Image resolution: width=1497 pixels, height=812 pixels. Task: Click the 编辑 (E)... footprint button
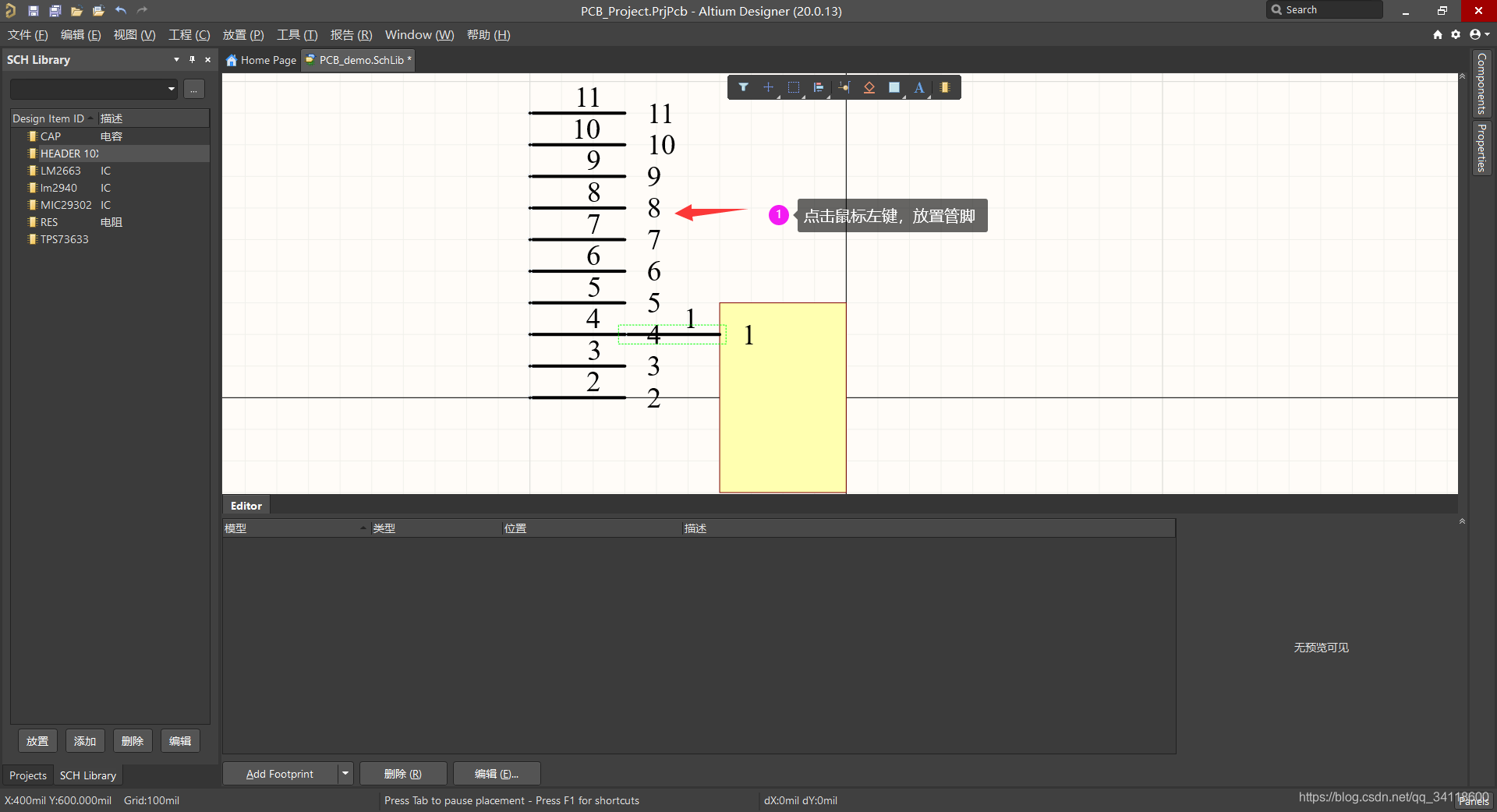click(497, 773)
